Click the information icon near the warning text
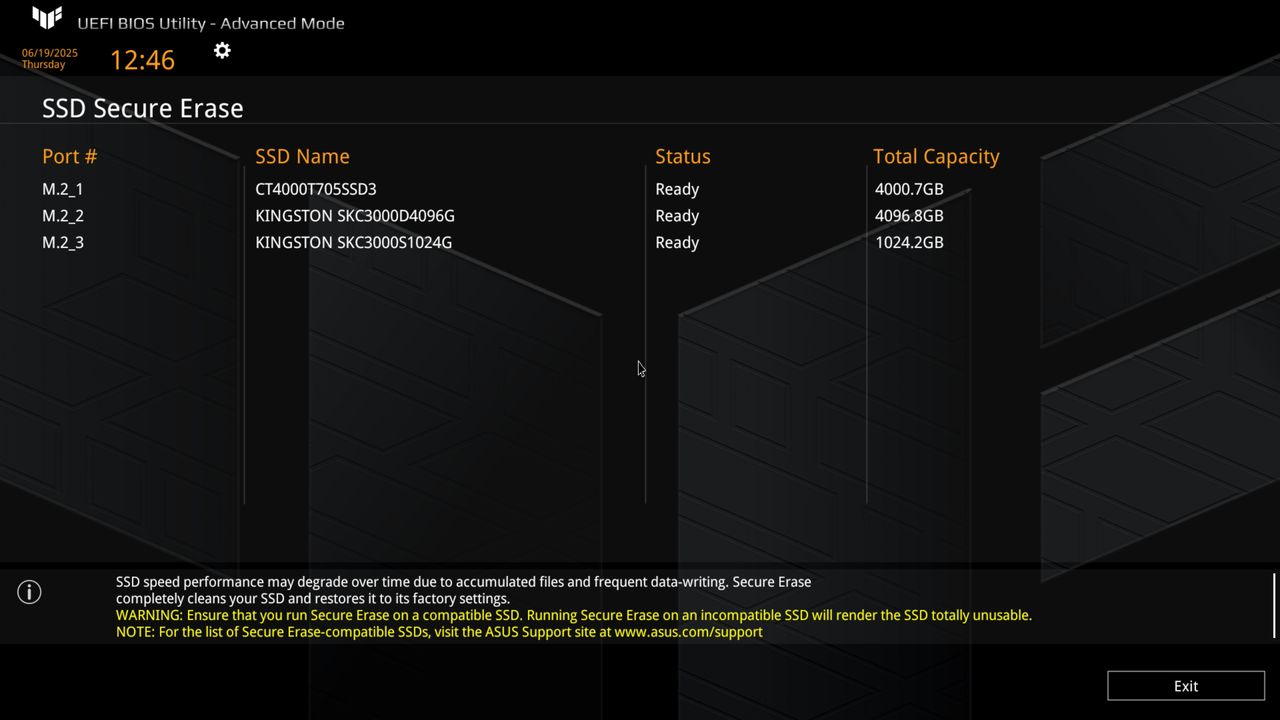Screen dimensions: 1280x720 (x=29, y=592)
